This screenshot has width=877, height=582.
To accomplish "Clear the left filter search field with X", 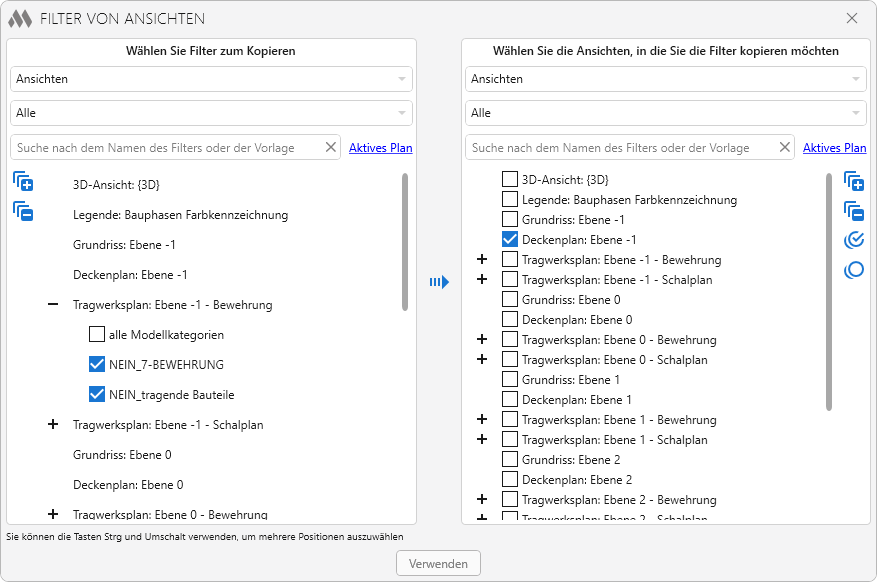I will point(331,148).
